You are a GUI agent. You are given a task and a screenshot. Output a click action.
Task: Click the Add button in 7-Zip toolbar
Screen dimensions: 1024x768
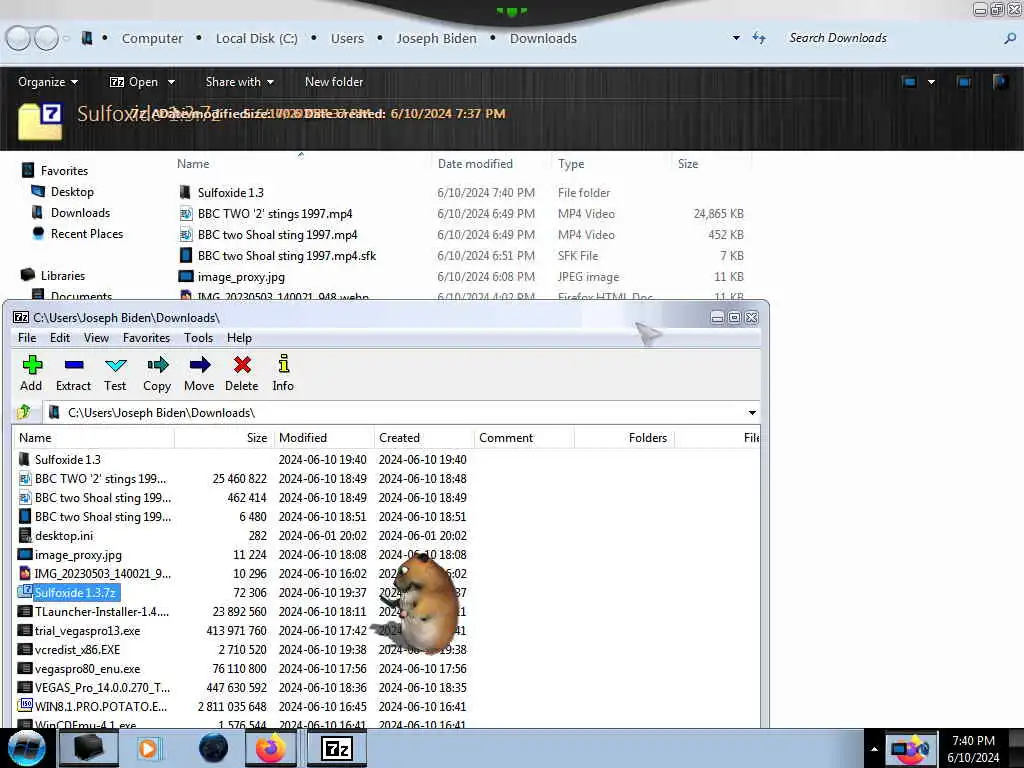31,373
